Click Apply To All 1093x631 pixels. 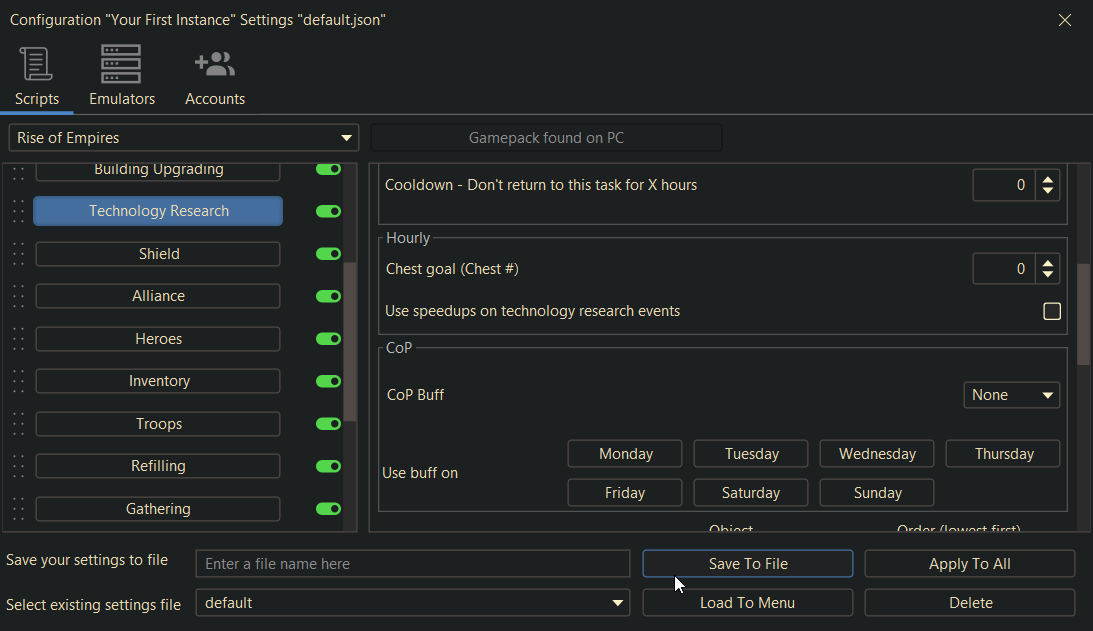970,563
